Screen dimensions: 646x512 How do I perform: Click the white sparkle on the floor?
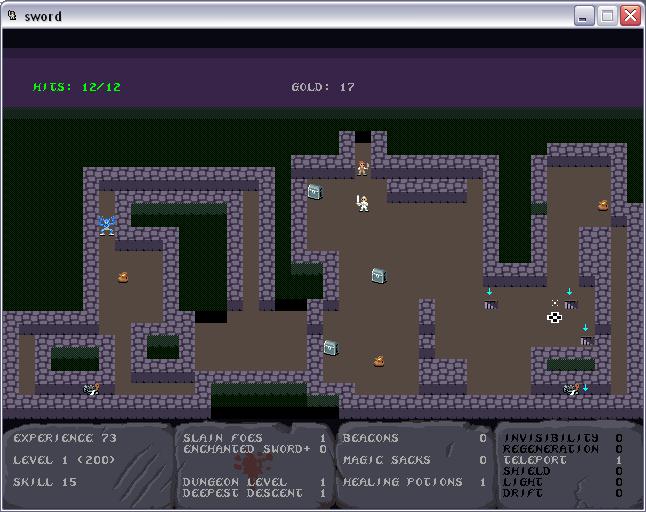coord(555,303)
